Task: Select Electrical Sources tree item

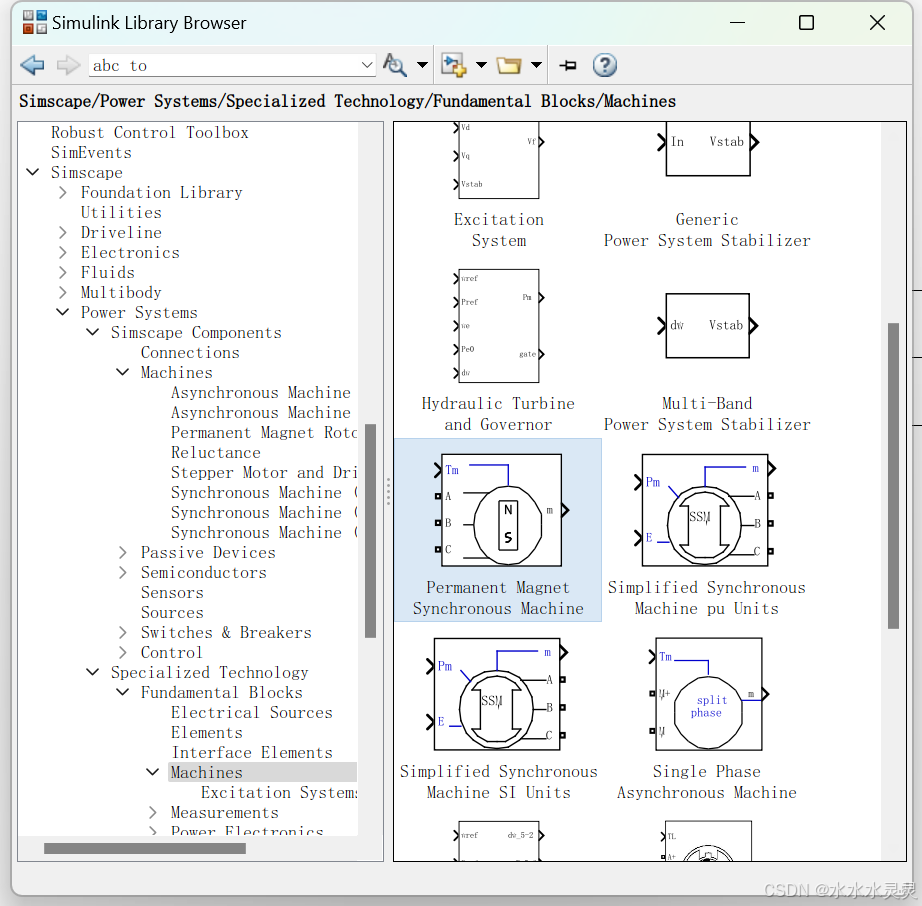Action: pyautogui.click(x=252, y=712)
